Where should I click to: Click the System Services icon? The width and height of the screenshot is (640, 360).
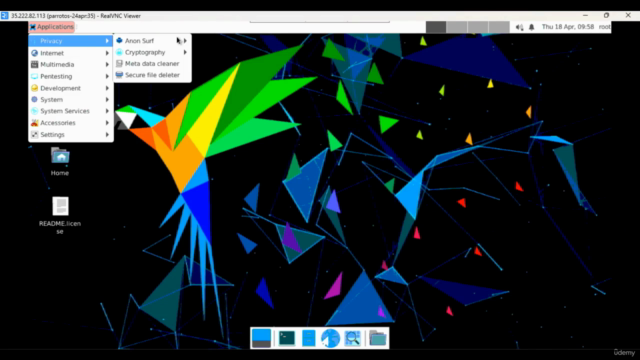click(x=34, y=111)
